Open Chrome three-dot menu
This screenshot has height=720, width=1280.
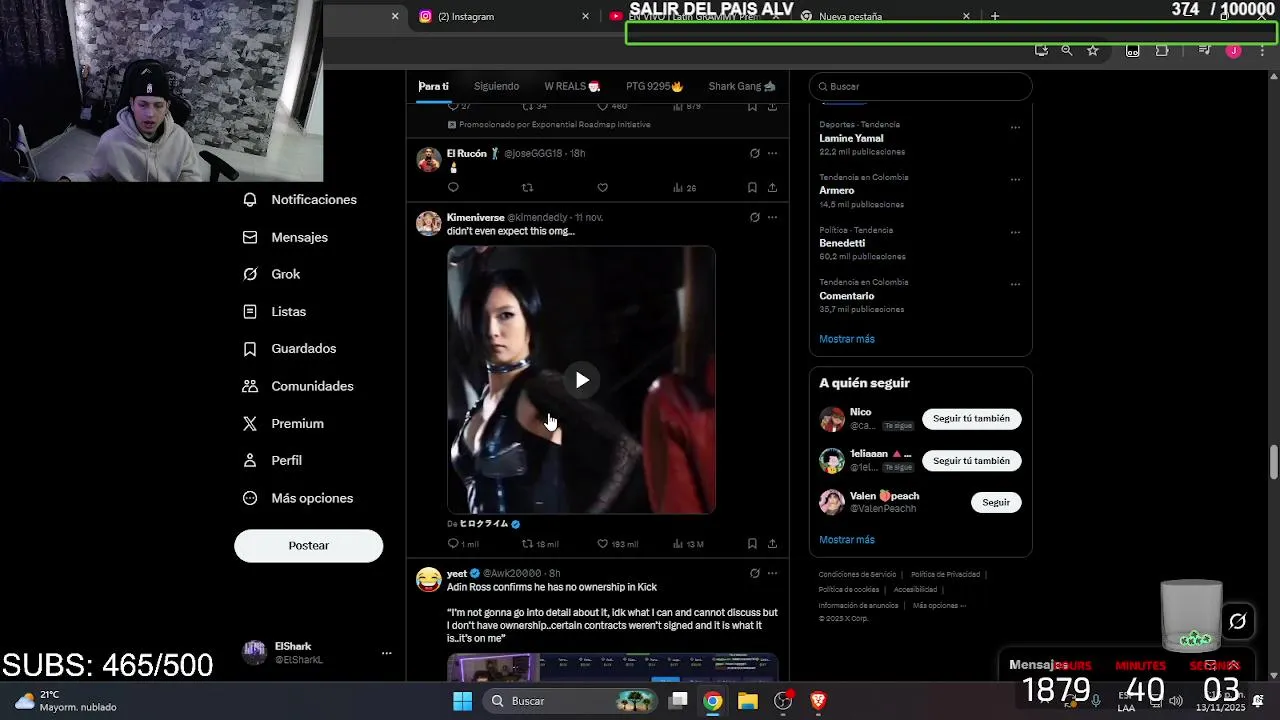click(1262, 50)
